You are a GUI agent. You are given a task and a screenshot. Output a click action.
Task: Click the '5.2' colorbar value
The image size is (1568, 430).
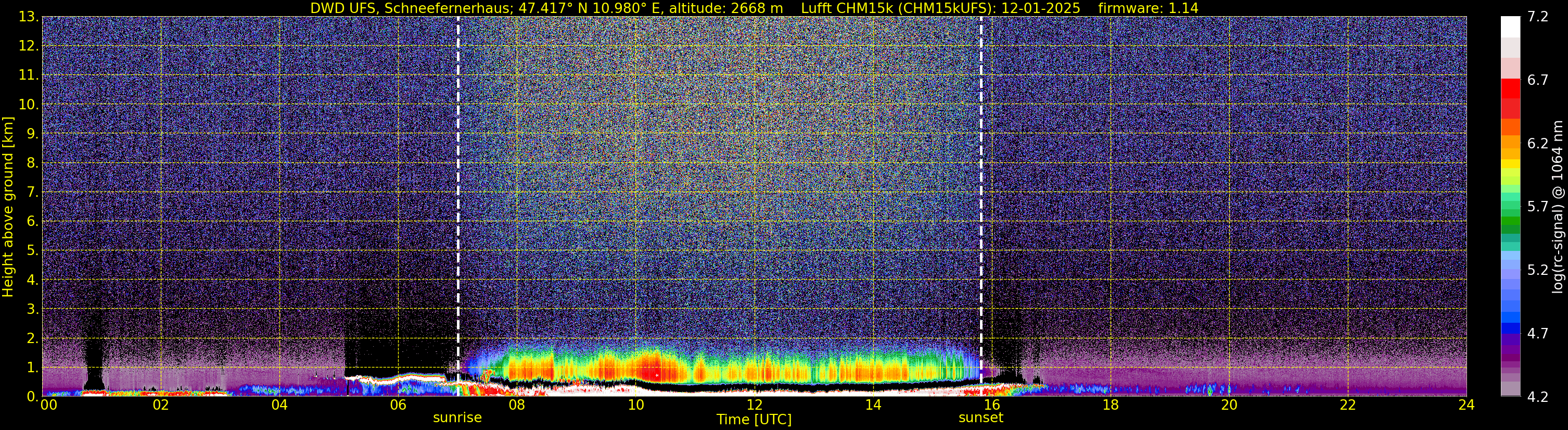coord(1538,270)
